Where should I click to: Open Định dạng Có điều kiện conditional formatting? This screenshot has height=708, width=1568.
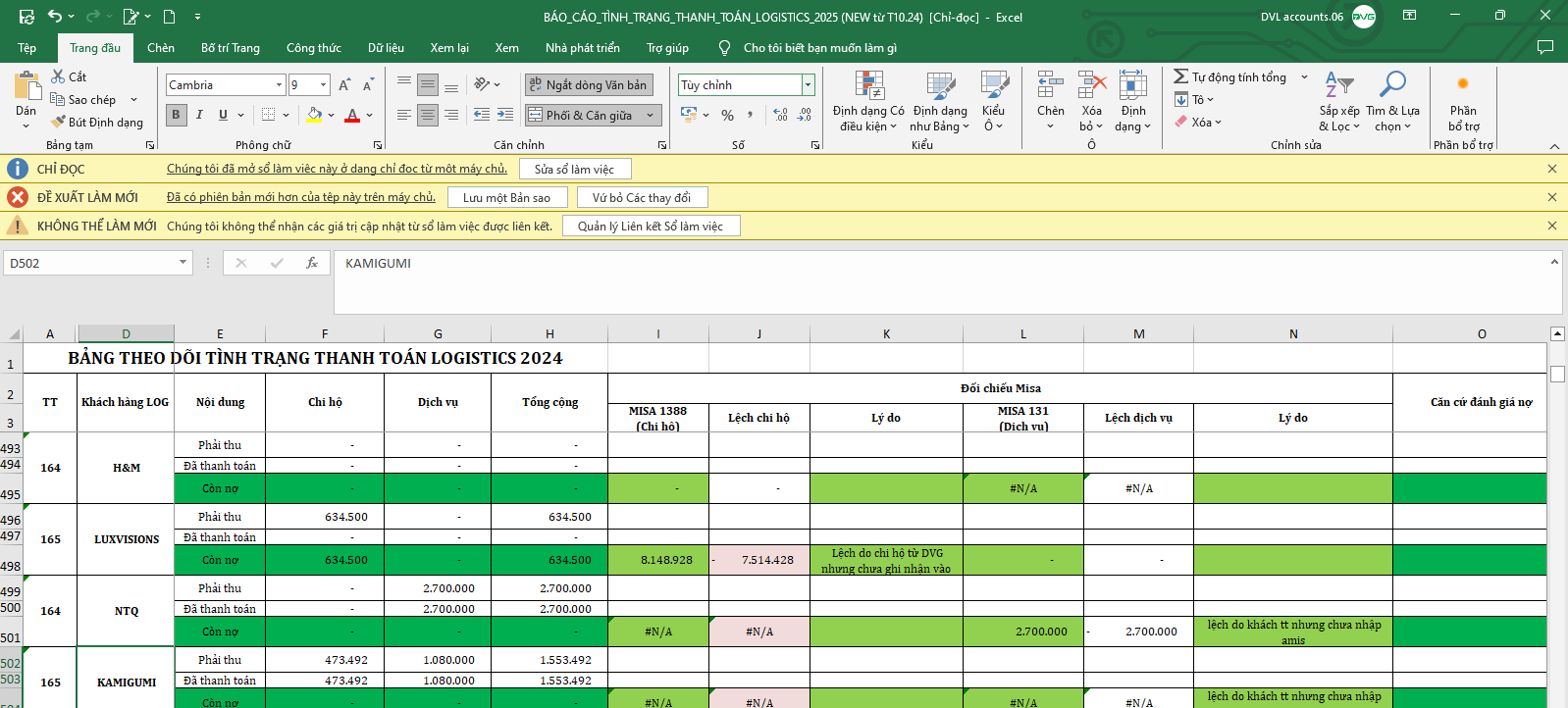[x=869, y=102]
